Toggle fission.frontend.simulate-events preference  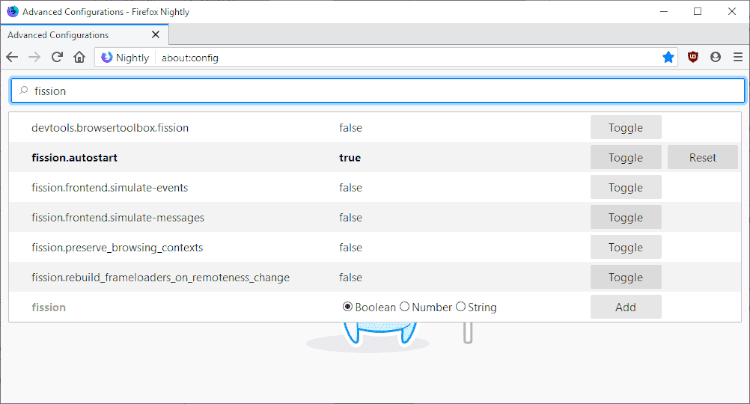(x=626, y=187)
